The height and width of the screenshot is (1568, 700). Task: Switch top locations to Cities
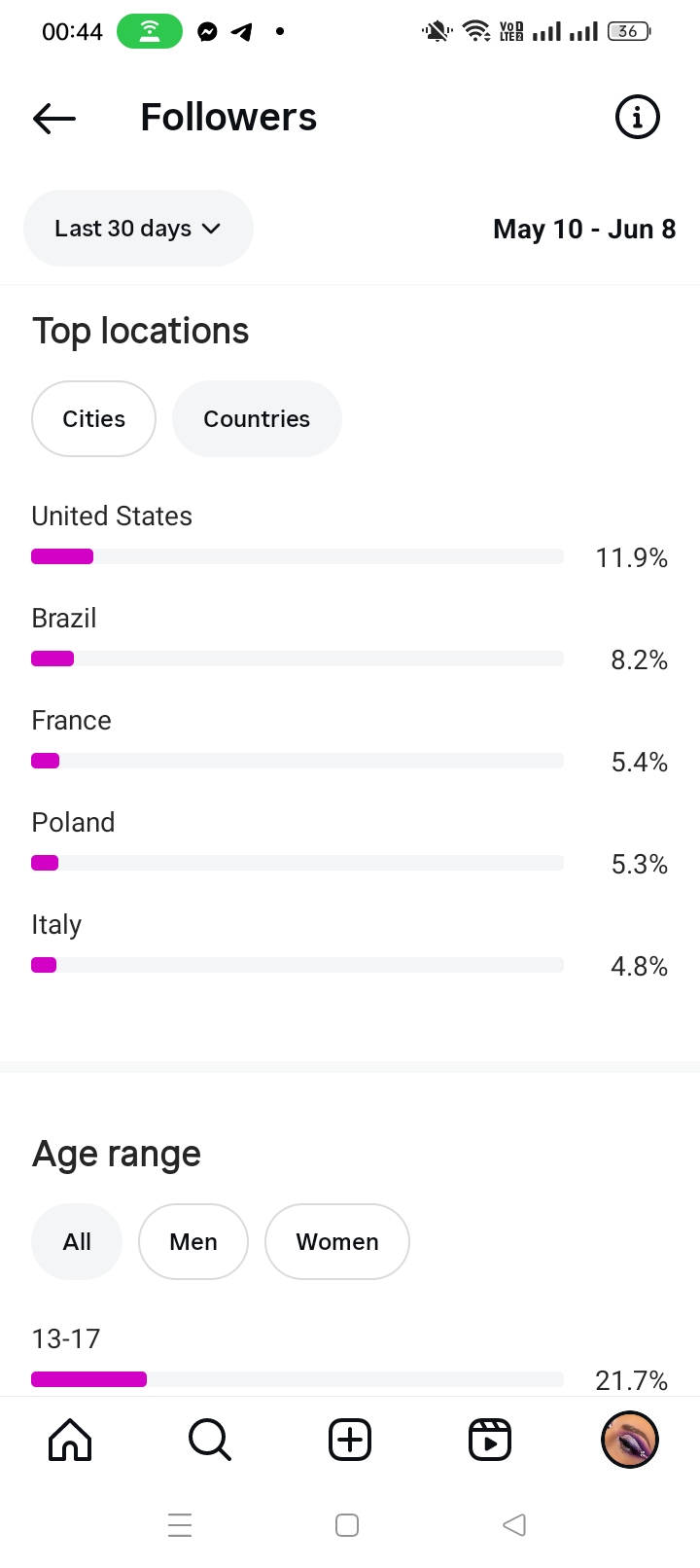point(93,419)
